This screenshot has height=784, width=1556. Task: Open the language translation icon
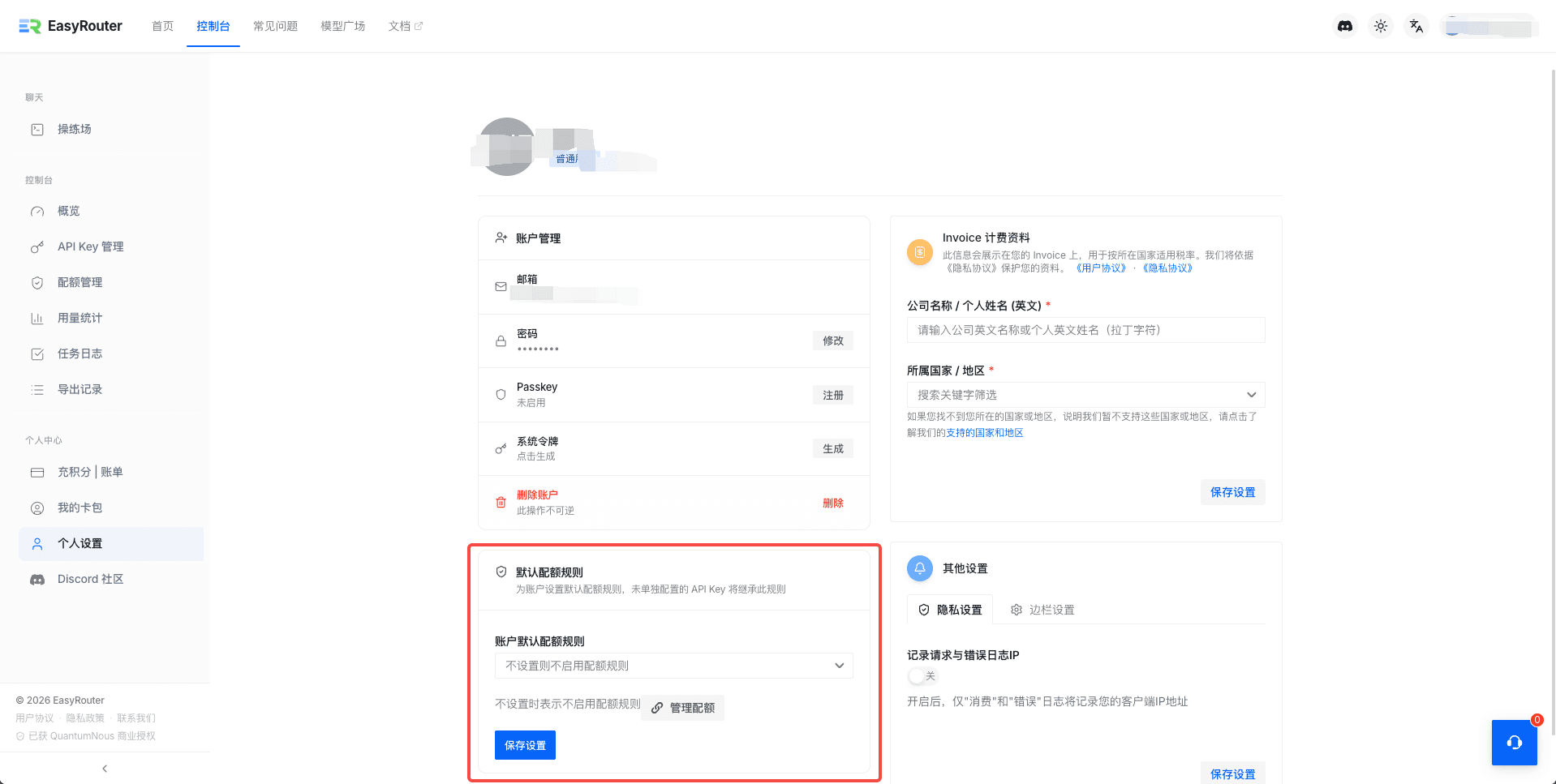[x=1416, y=26]
